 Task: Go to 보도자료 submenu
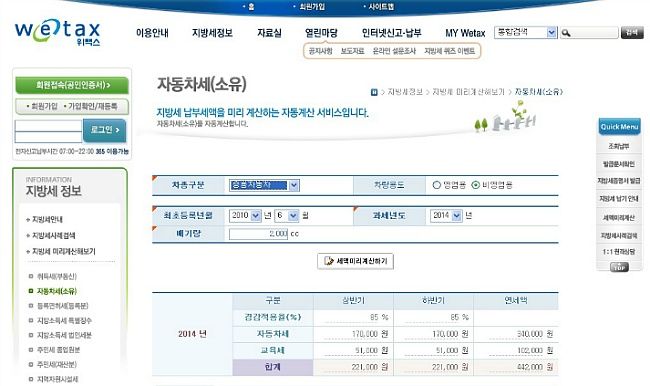pyautogui.click(x=352, y=51)
